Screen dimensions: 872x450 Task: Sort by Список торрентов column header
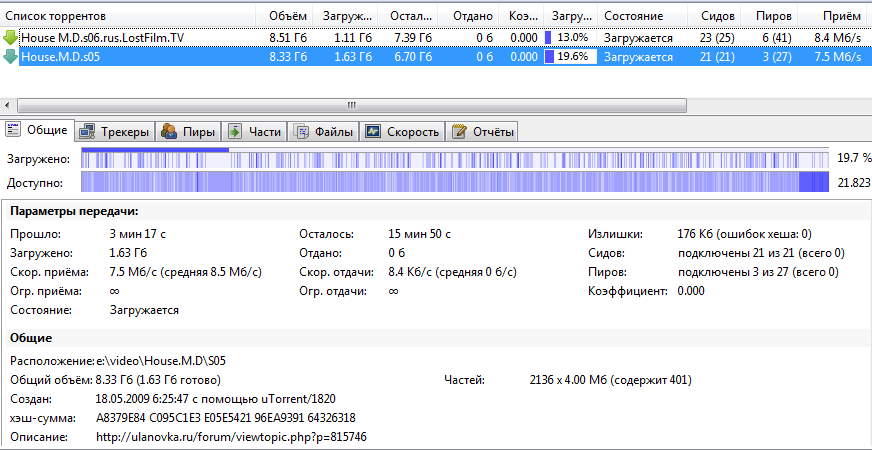[x=128, y=17]
